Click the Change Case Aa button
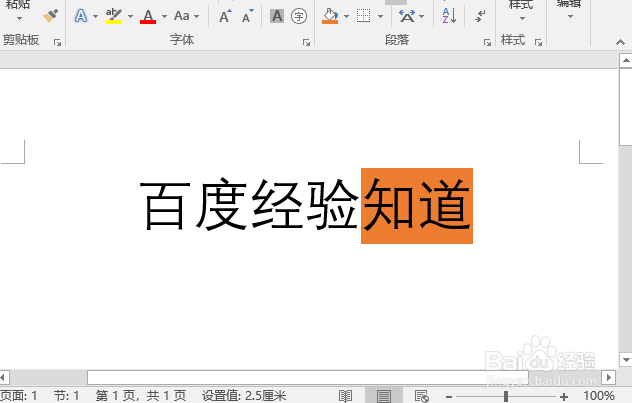The image size is (632, 403). click(x=182, y=16)
